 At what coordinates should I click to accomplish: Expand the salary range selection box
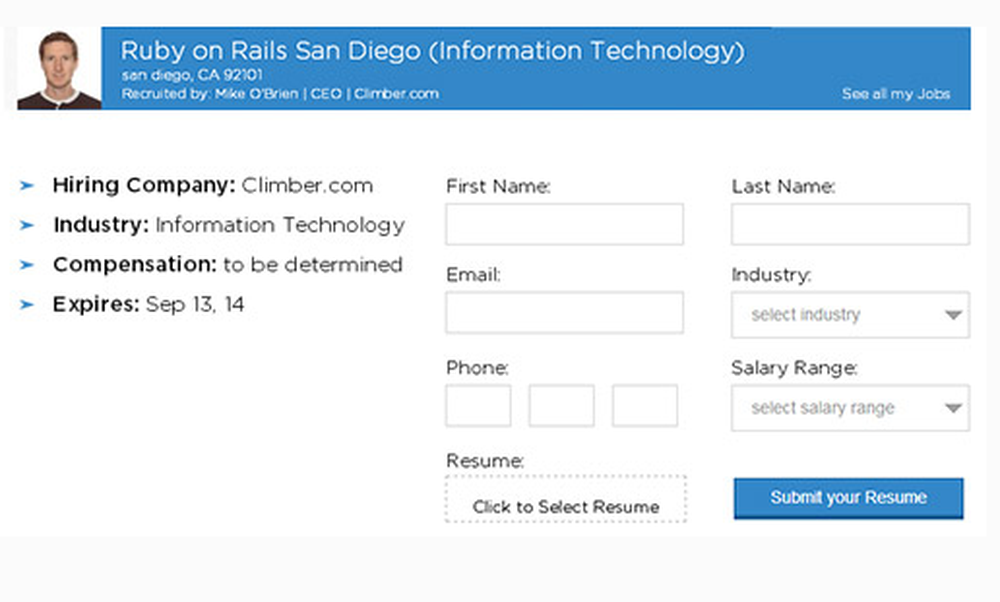pos(850,408)
